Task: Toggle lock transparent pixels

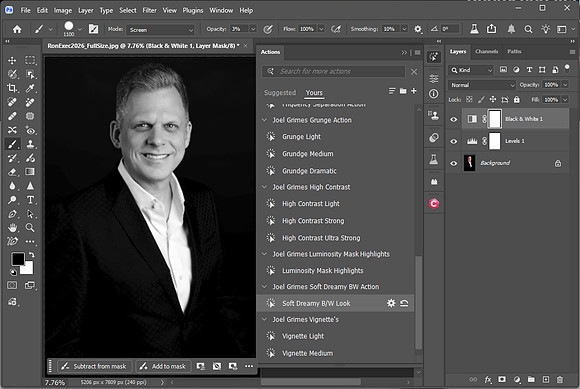Action: tap(469, 99)
